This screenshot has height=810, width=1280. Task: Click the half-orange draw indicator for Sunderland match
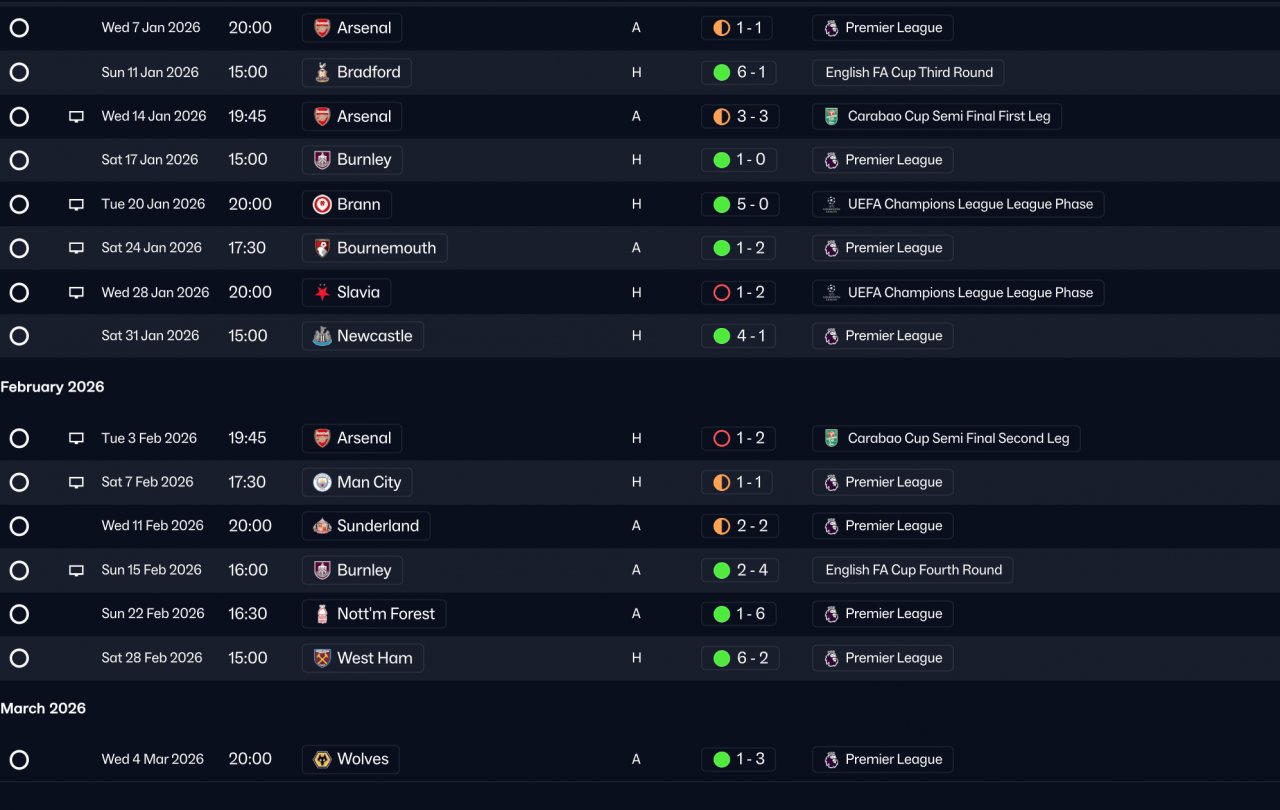(721, 526)
